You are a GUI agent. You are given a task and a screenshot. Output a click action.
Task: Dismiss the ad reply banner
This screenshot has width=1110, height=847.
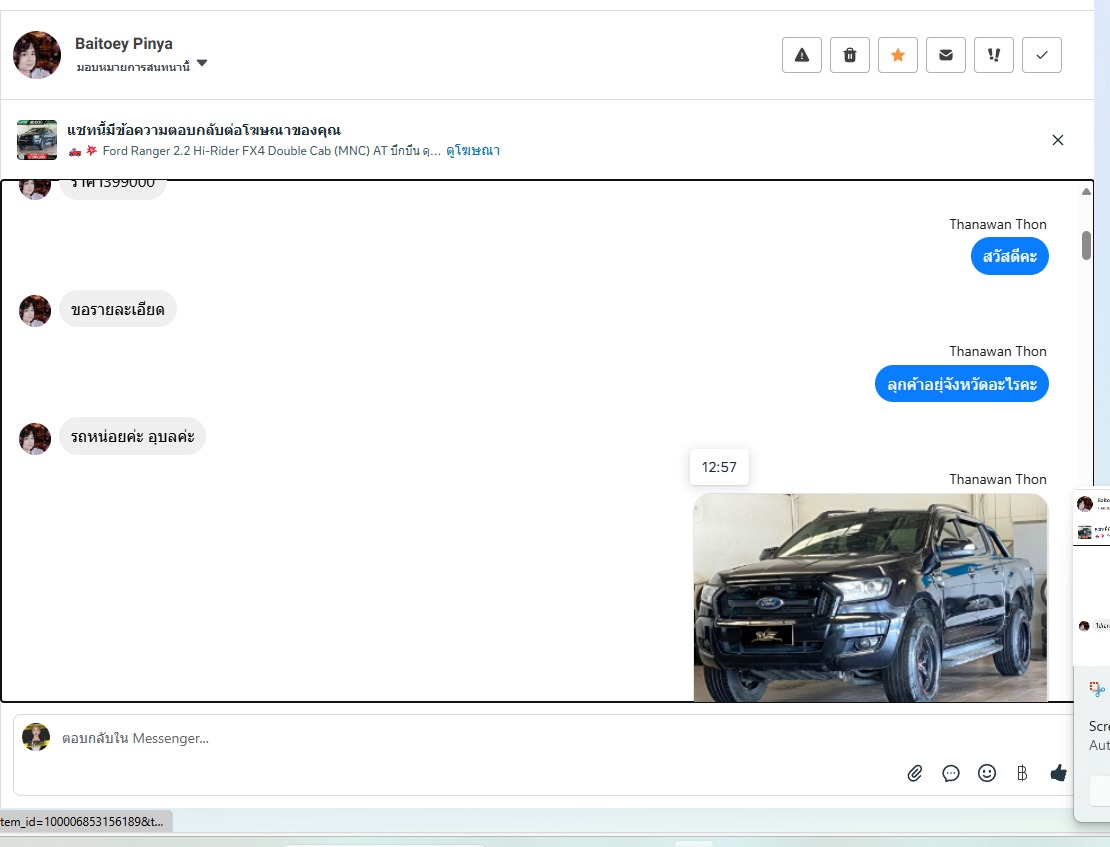(x=1058, y=140)
